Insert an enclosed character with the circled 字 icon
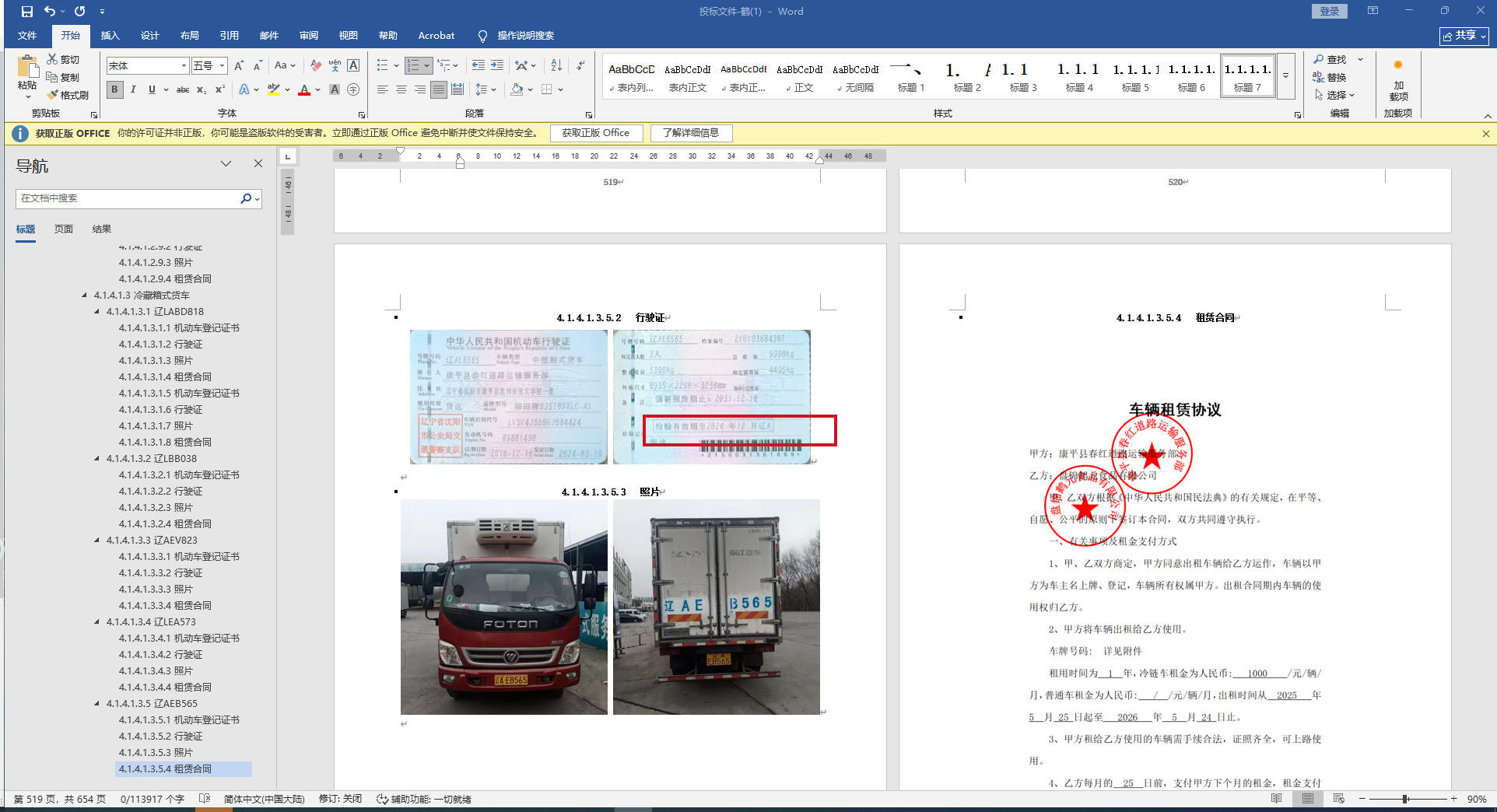Viewport: 1497px width, 812px height. click(x=353, y=89)
